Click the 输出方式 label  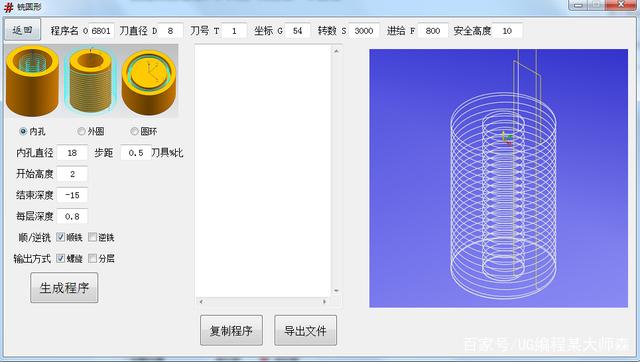click(32, 258)
